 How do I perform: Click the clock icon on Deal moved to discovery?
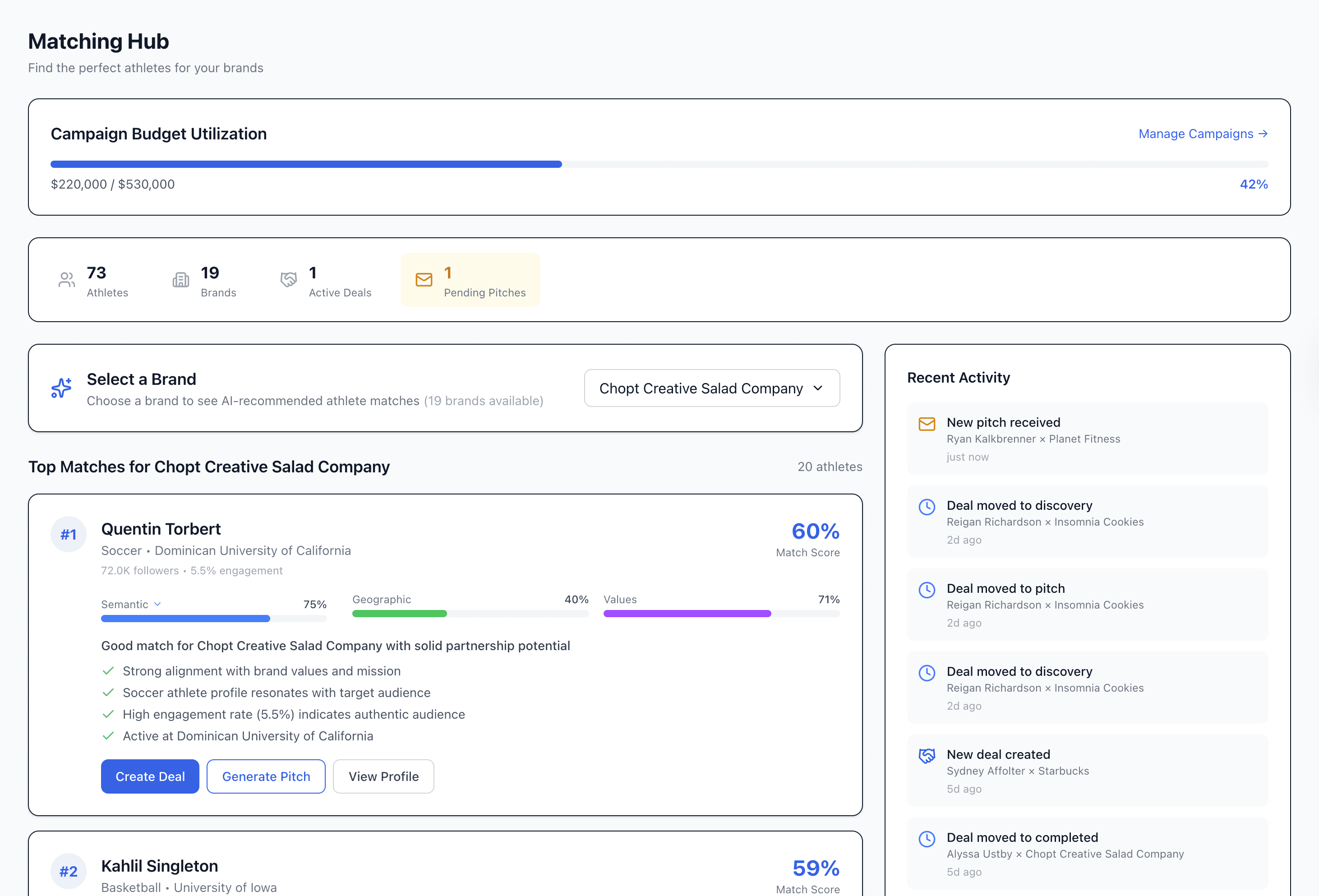pyautogui.click(x=927, y=507)
